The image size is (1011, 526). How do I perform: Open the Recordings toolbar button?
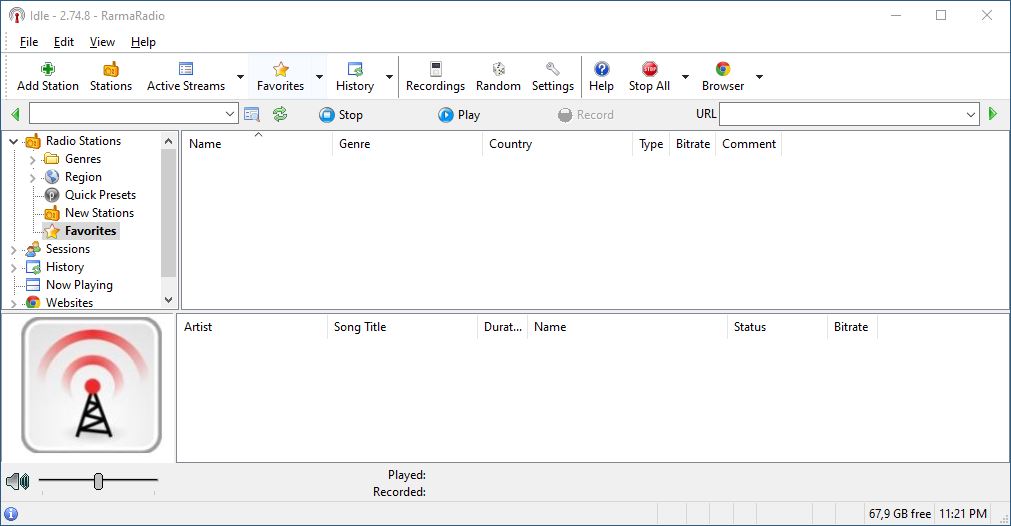point(435,77)
